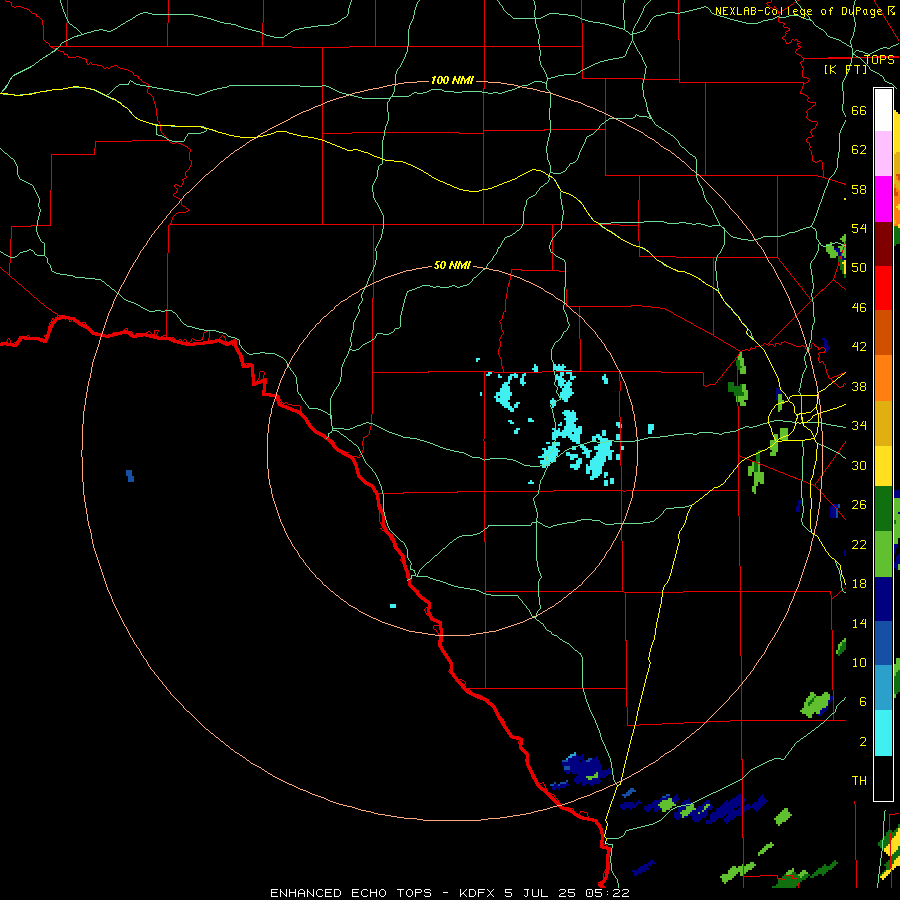Viewport: 900px width, 900px height.
Task: Click the light pink legend swatch
Action: (x=883, y=154)
